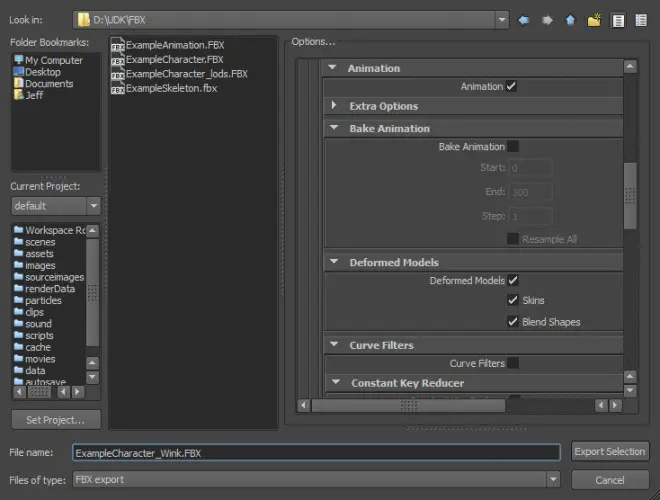The height and width of the screenshot is (500, 660).
Task: Enable the Curve Filters checkbox
Action: click(x=513, y=363)
